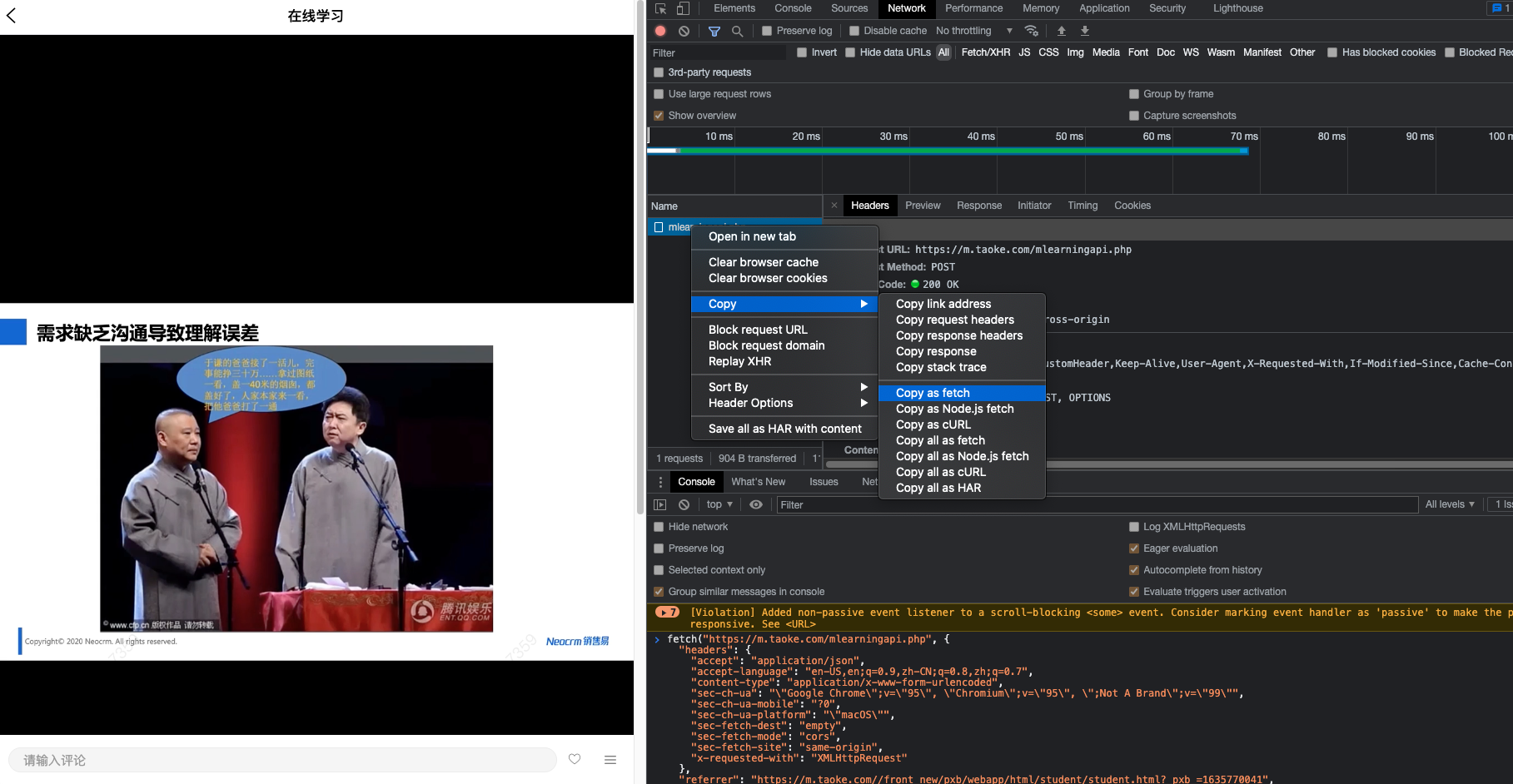Toggle the Invert filter checkbox
Image resolution: width=1513 pixels, height=784 pixels.
[802, 52]
